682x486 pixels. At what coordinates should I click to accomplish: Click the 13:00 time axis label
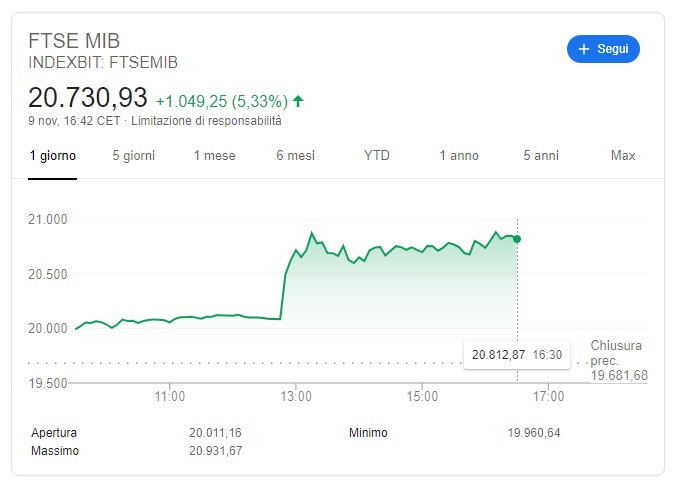pyautogui.click(x=296, y=396)
